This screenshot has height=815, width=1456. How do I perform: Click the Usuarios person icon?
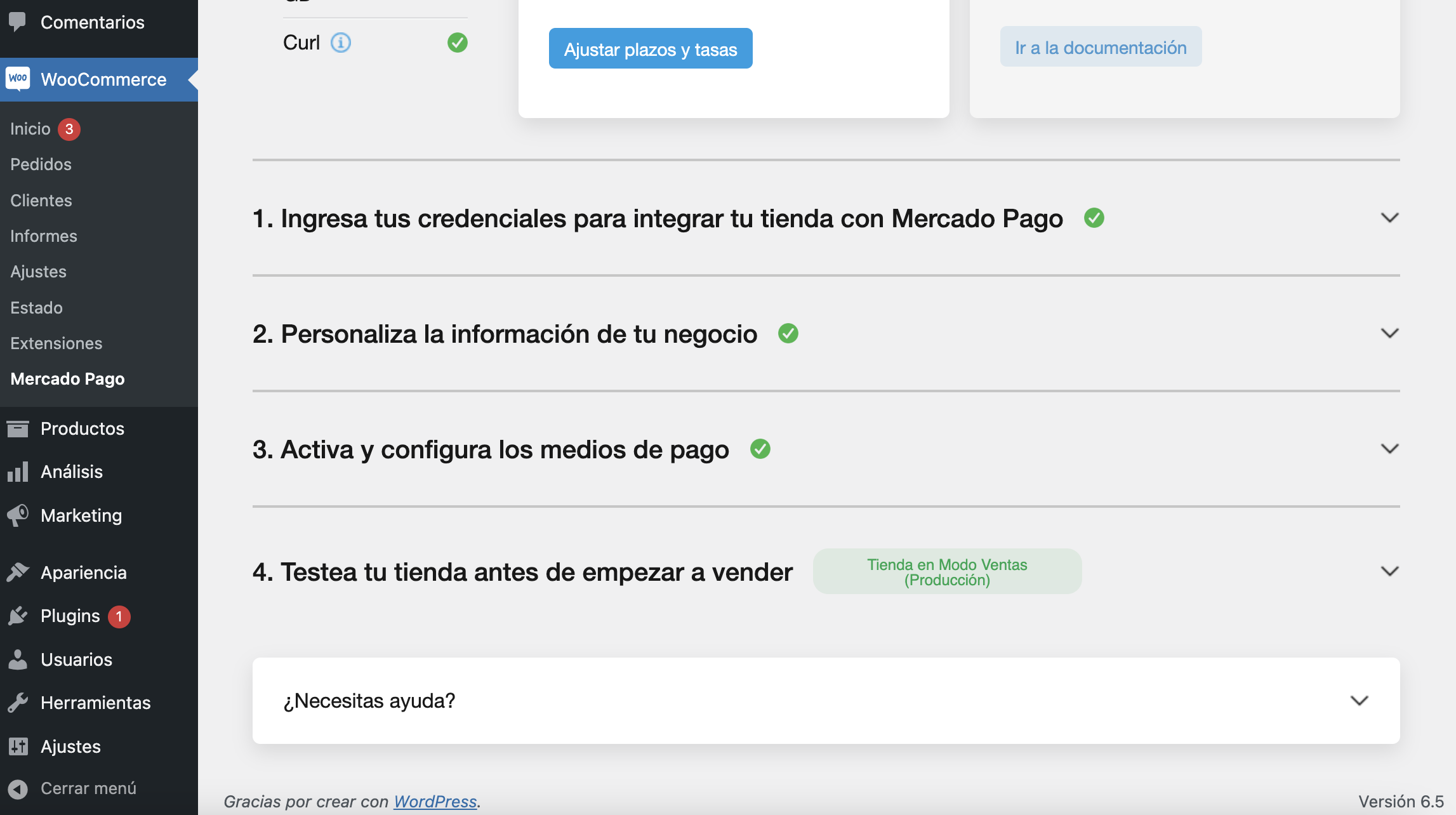pos(18,659)
